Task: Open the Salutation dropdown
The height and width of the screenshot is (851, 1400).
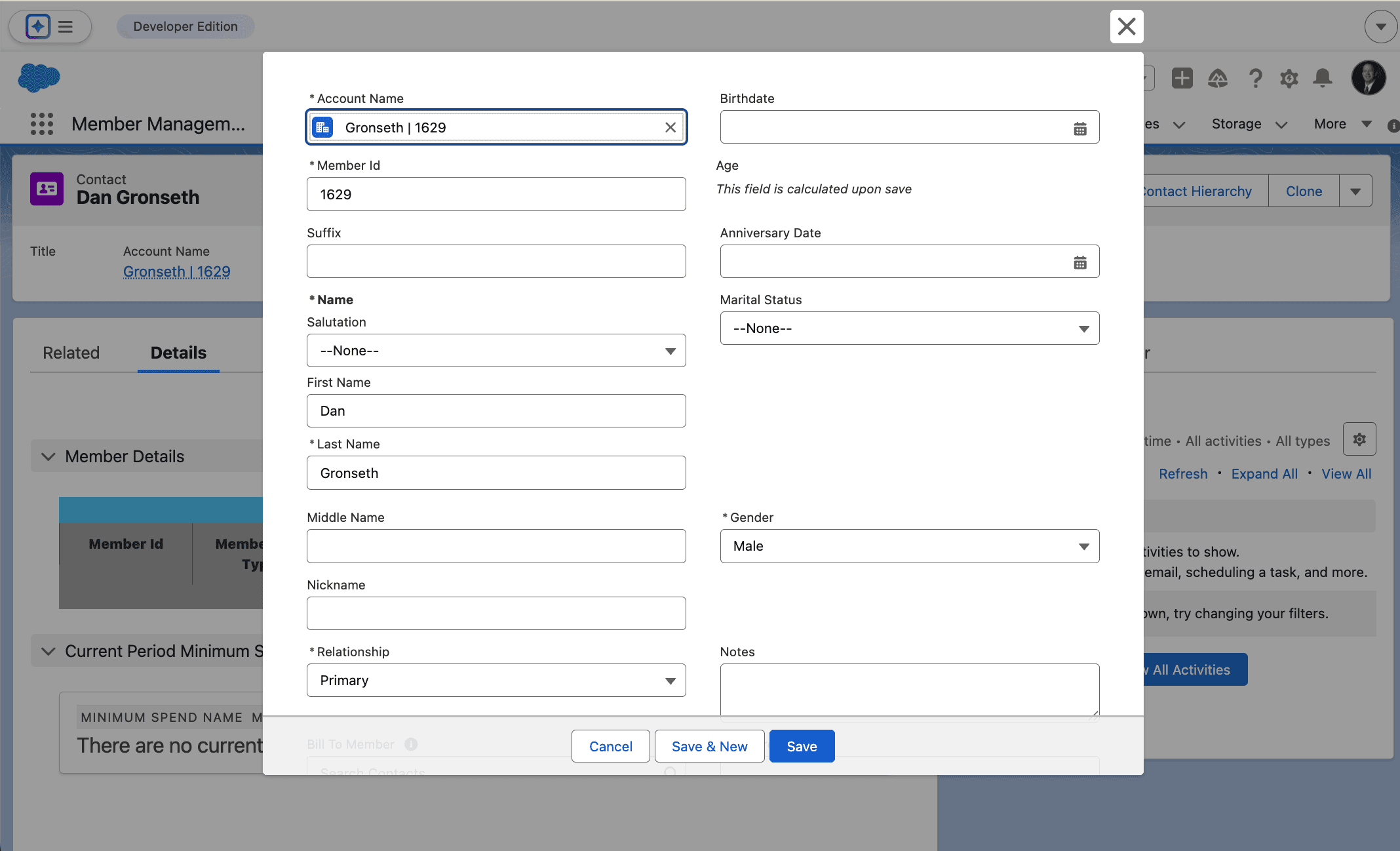Action: tap(496, 351)
